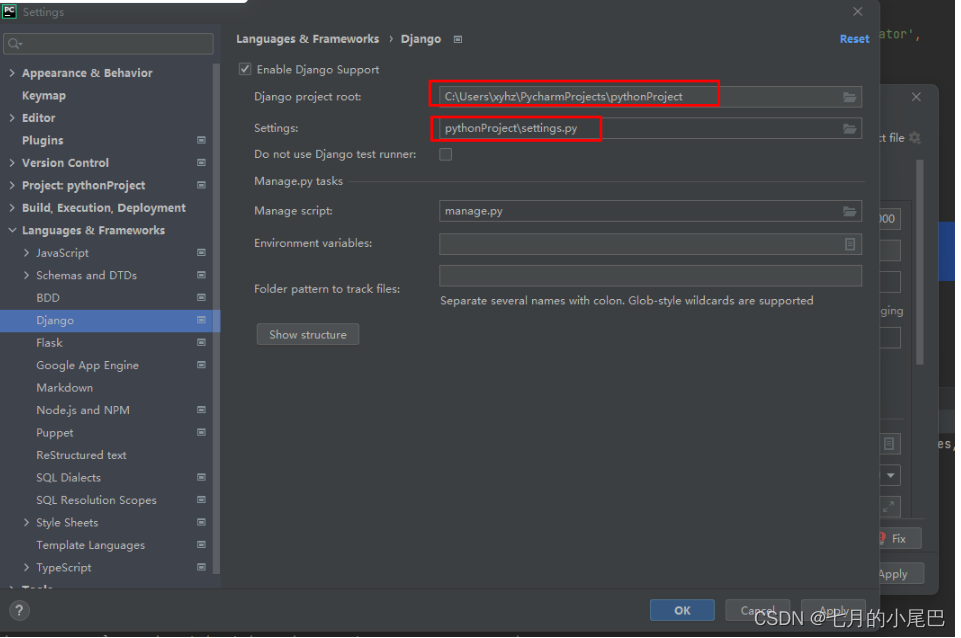Expand Build, Execution, Deployment section
Image resolution: width=961 pixels, height=638 pixels.
coord(12,208)
